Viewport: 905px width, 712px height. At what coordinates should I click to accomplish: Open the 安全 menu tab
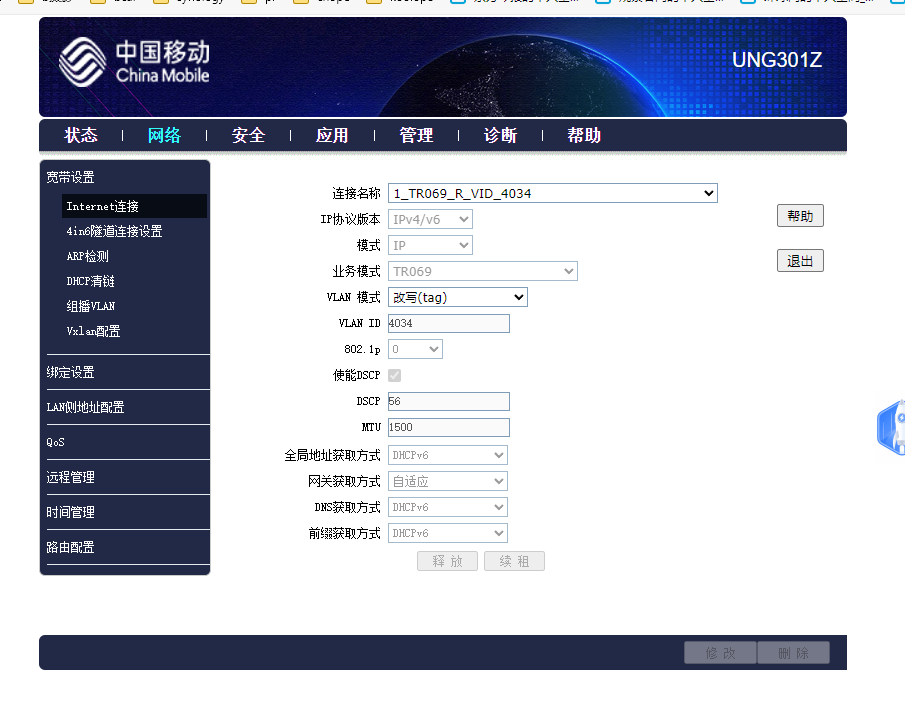tap(248, 136)
